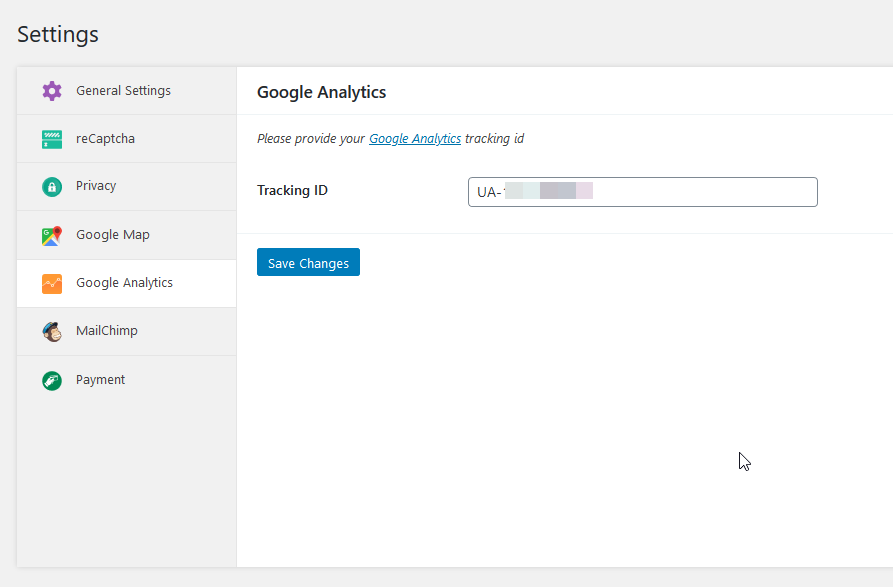893x587 pixels.
Task: Click the Privacy padlock icon
Action: [52, 187]
